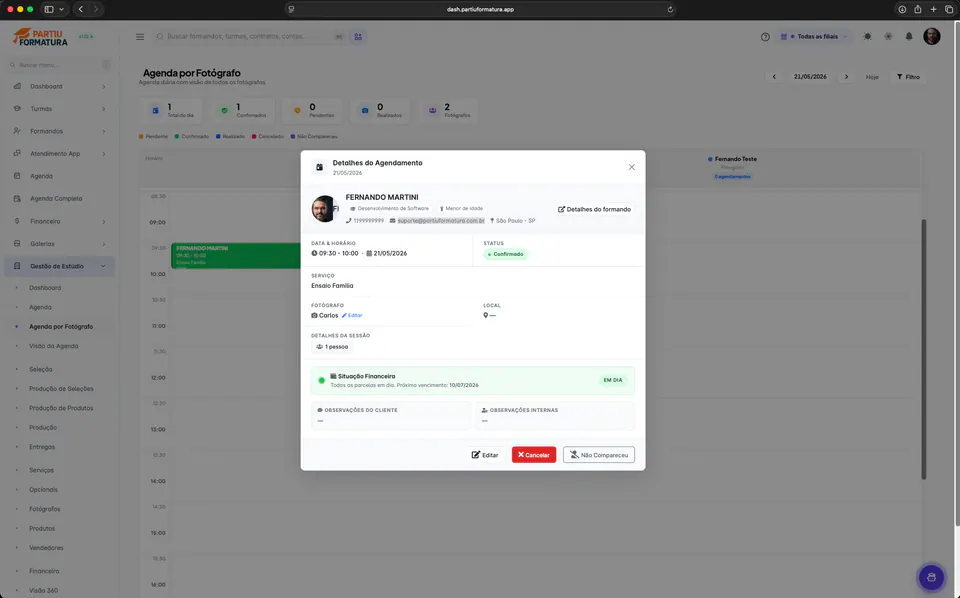The height and width of the screenshot is (598, 960).
Task: Open Visão da Agenda submenu item
Action: 54,346
